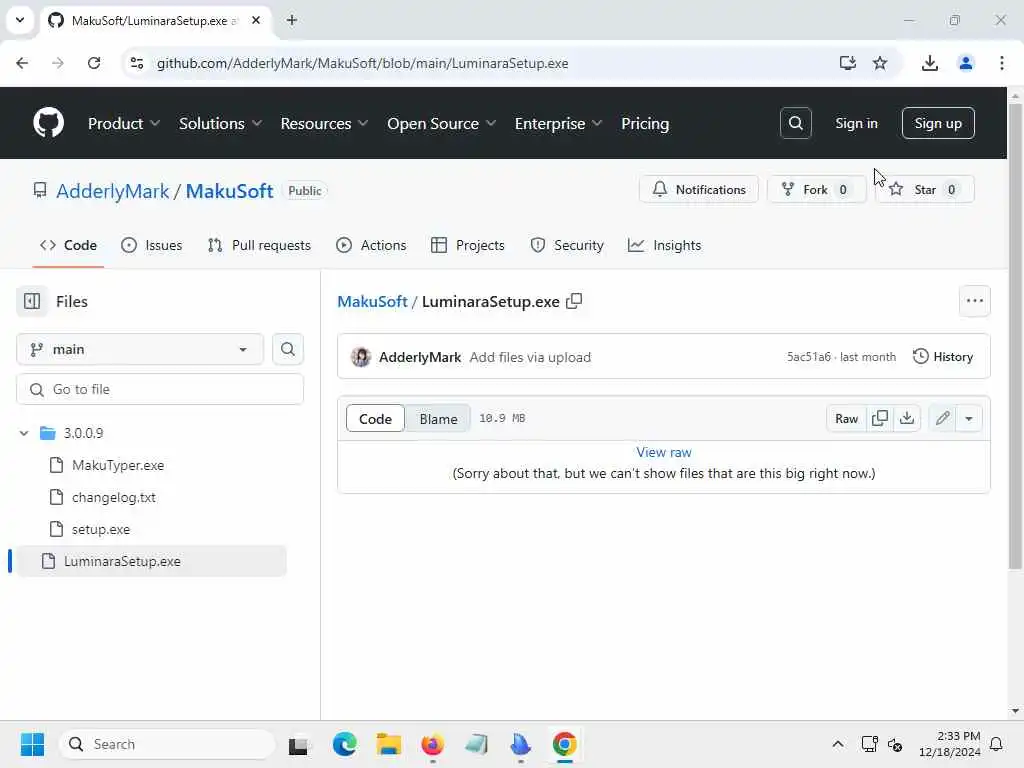Open the Actions tab
This screenshot has width=1024, height=768.
tap(371, 245)
